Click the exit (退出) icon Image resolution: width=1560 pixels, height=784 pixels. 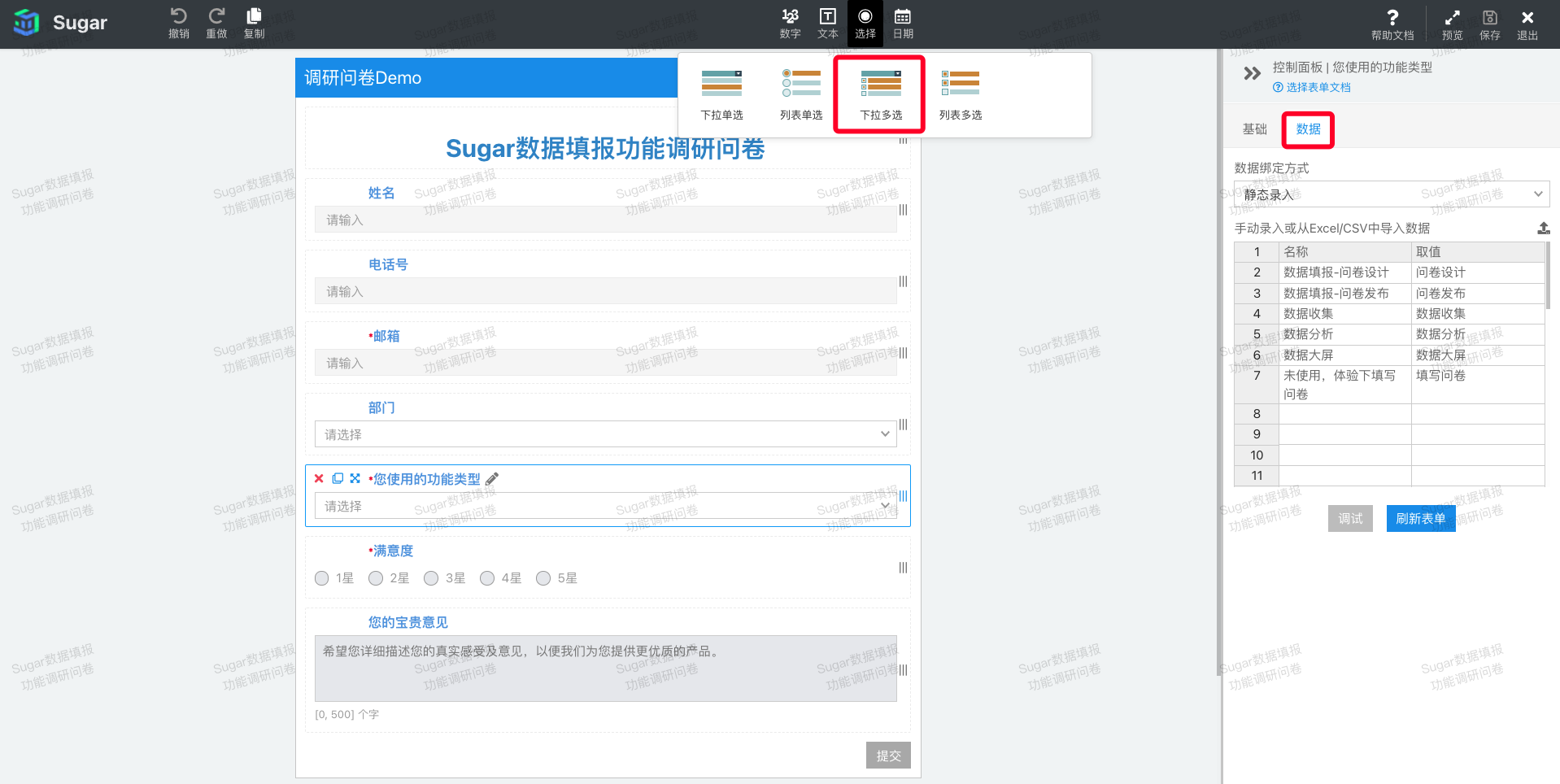[1527, 17]
